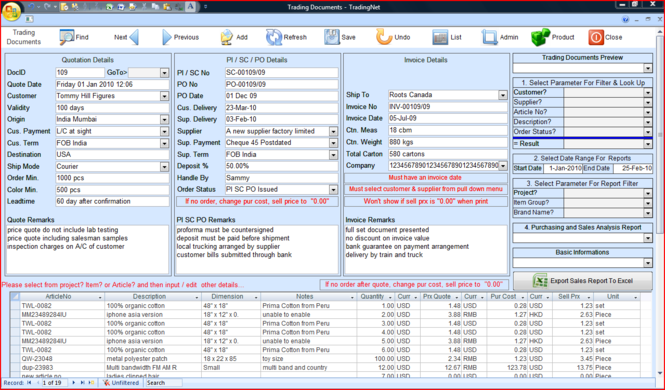Jump to first record in navigator
The width and height of the screenshot is (665, 390).
[29, 382]
